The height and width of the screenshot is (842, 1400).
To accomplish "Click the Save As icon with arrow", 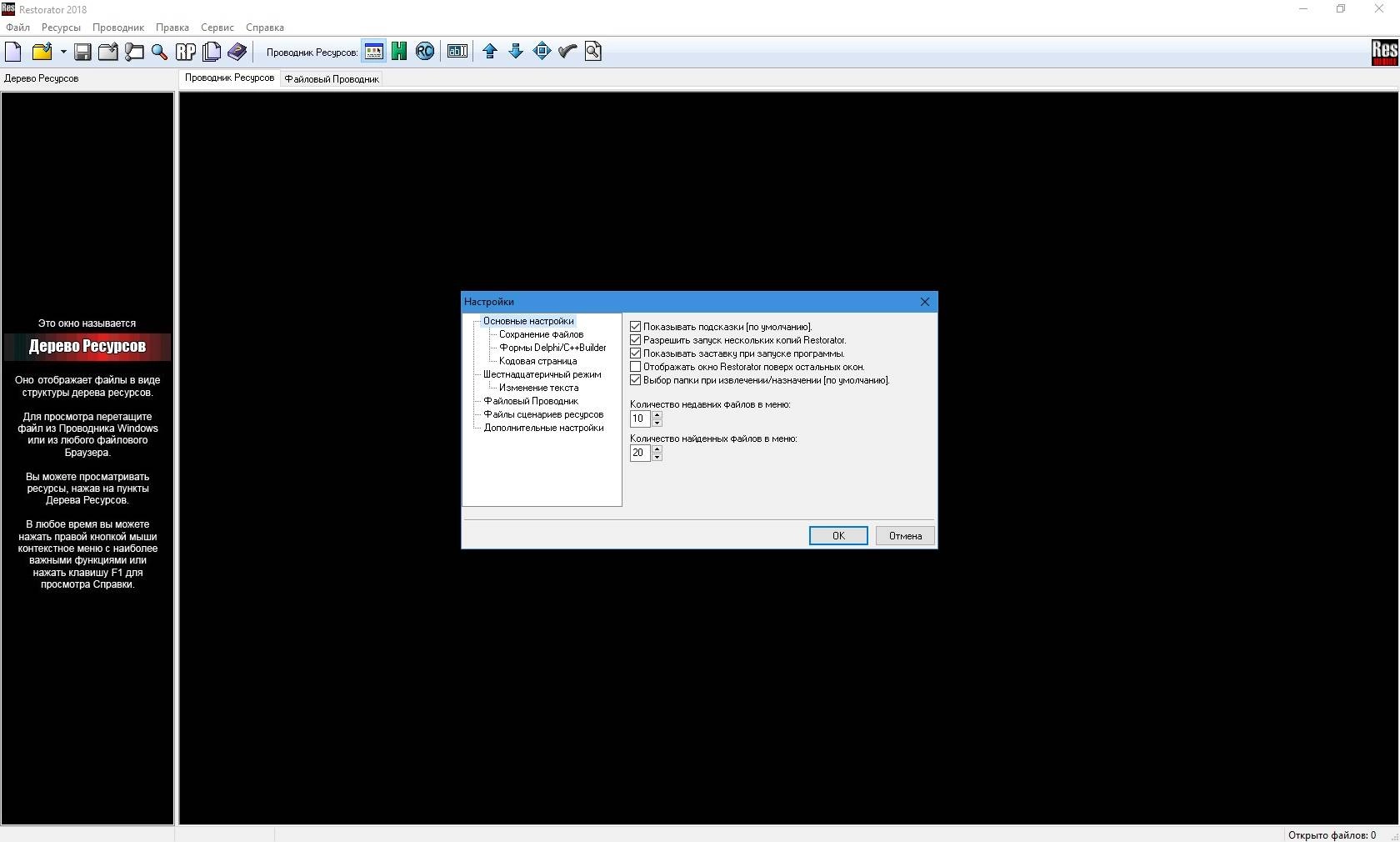I will [x=108, y=52].
